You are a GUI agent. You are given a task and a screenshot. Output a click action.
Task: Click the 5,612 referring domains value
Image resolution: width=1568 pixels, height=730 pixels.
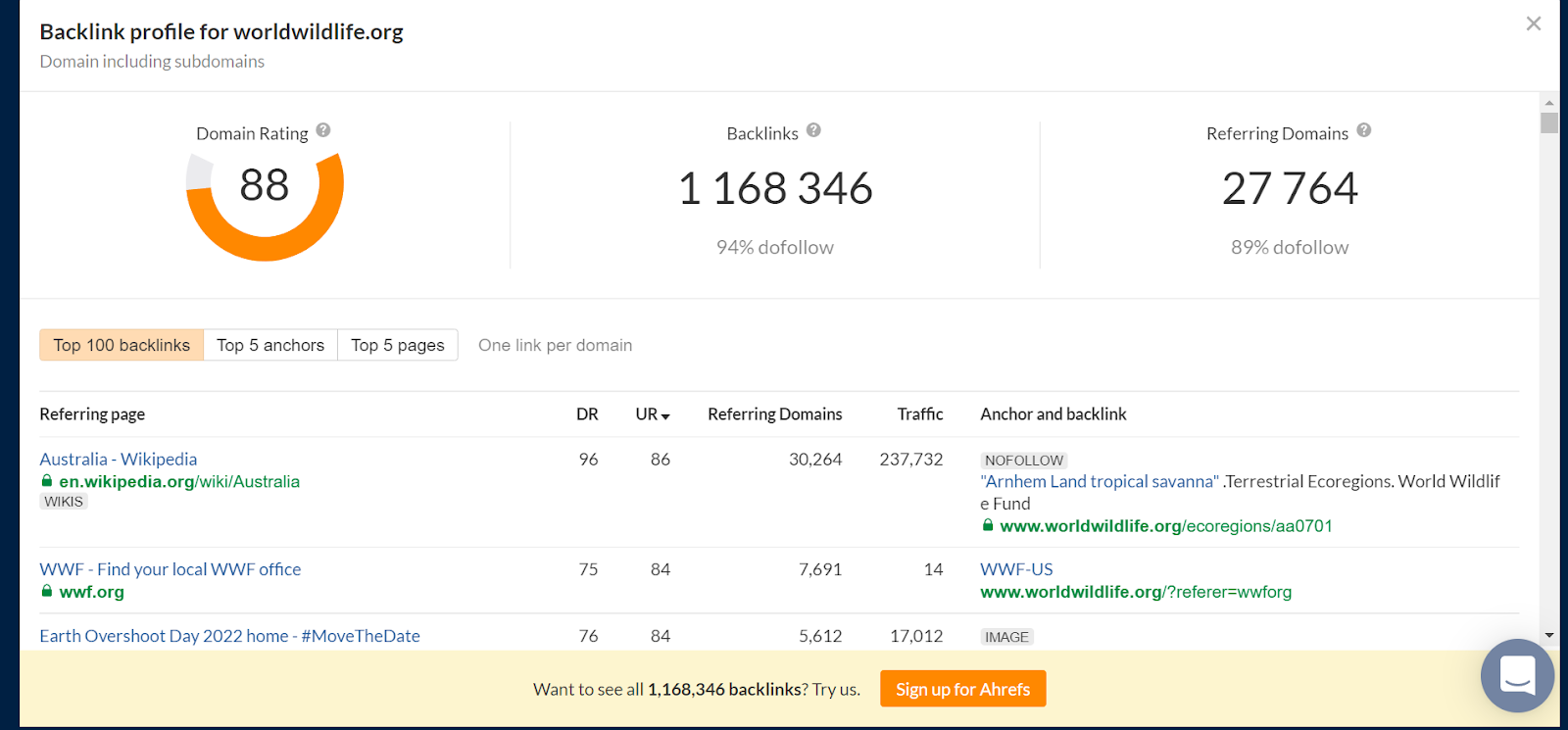pyautogui.click(x=820, y=636)
